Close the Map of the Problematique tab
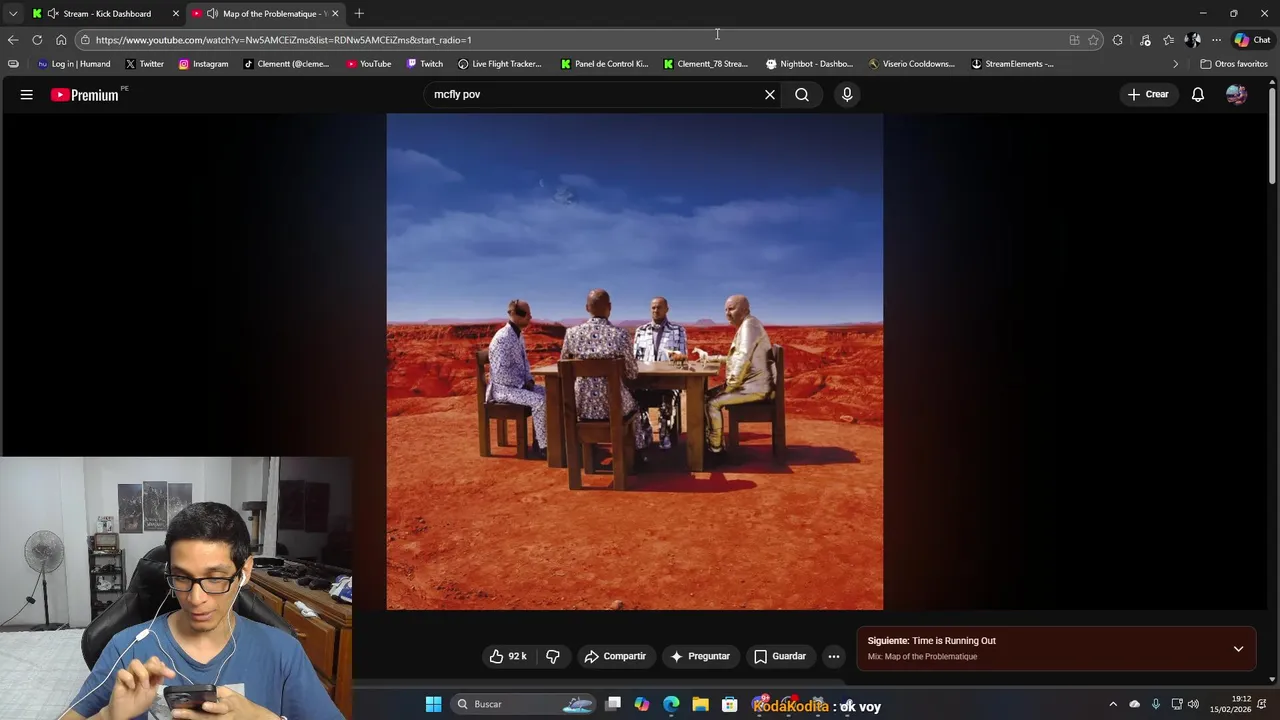This screenshot has width=1280, height=720. 335,13
